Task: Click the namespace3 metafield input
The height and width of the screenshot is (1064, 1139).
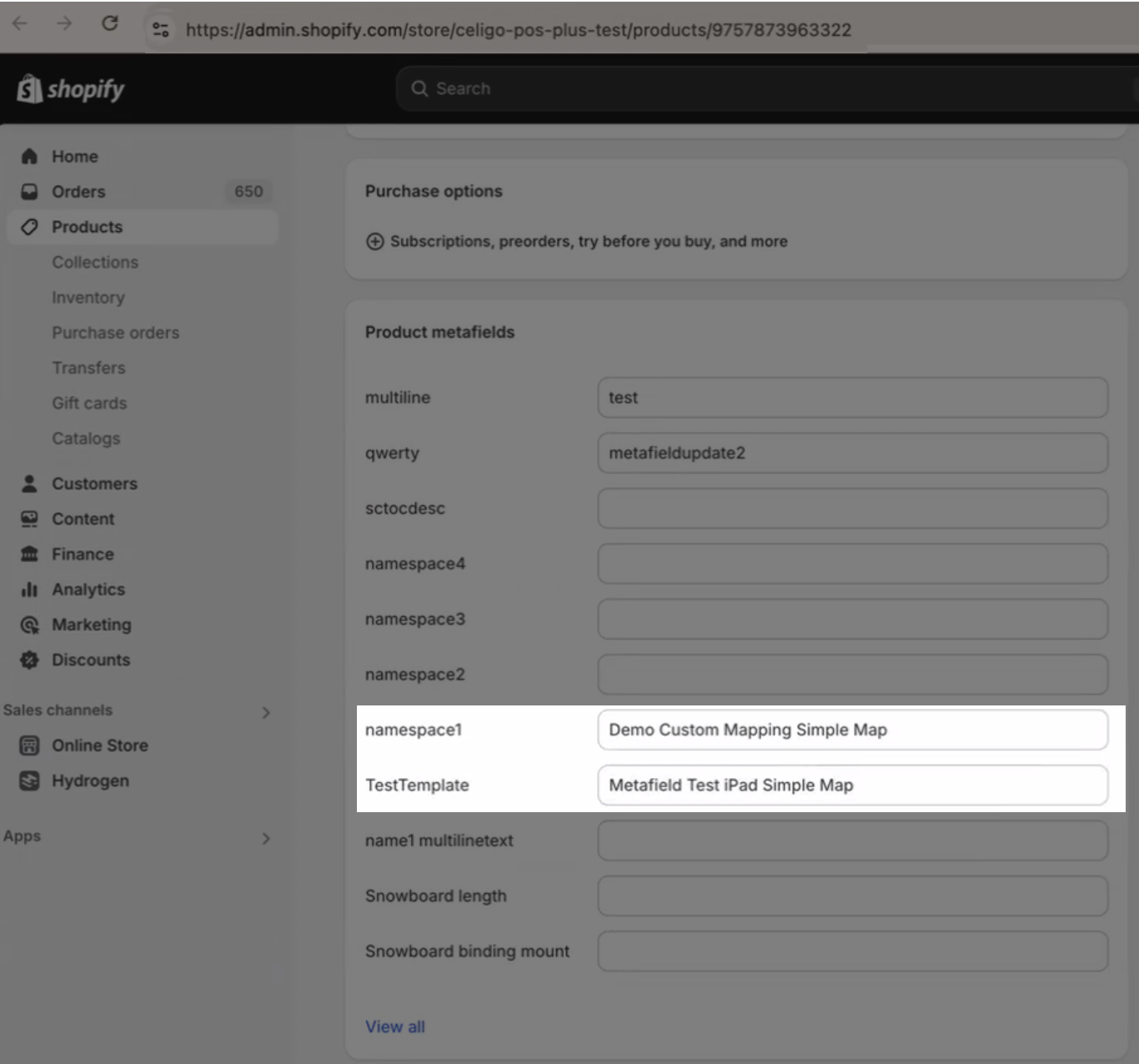Action: [852, 619]
